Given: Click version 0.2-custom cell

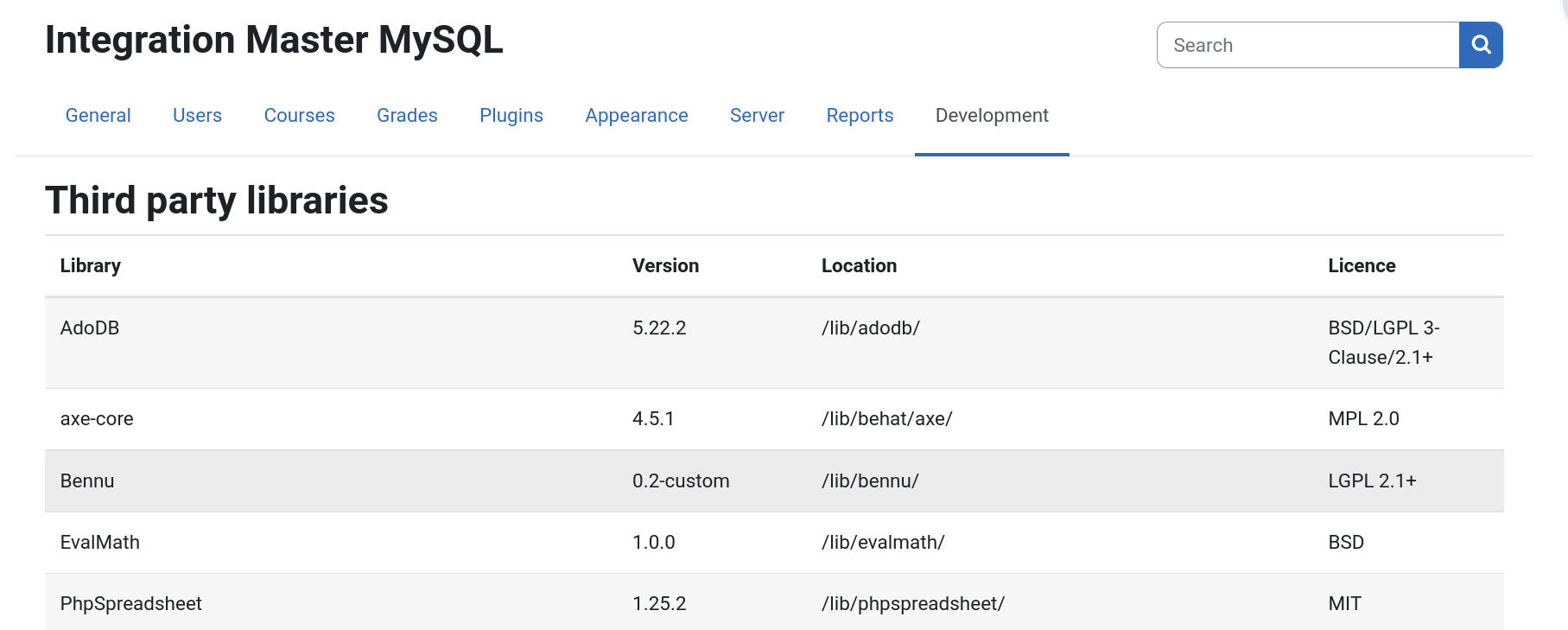Looking at the screenshot, I should (681, 480).
